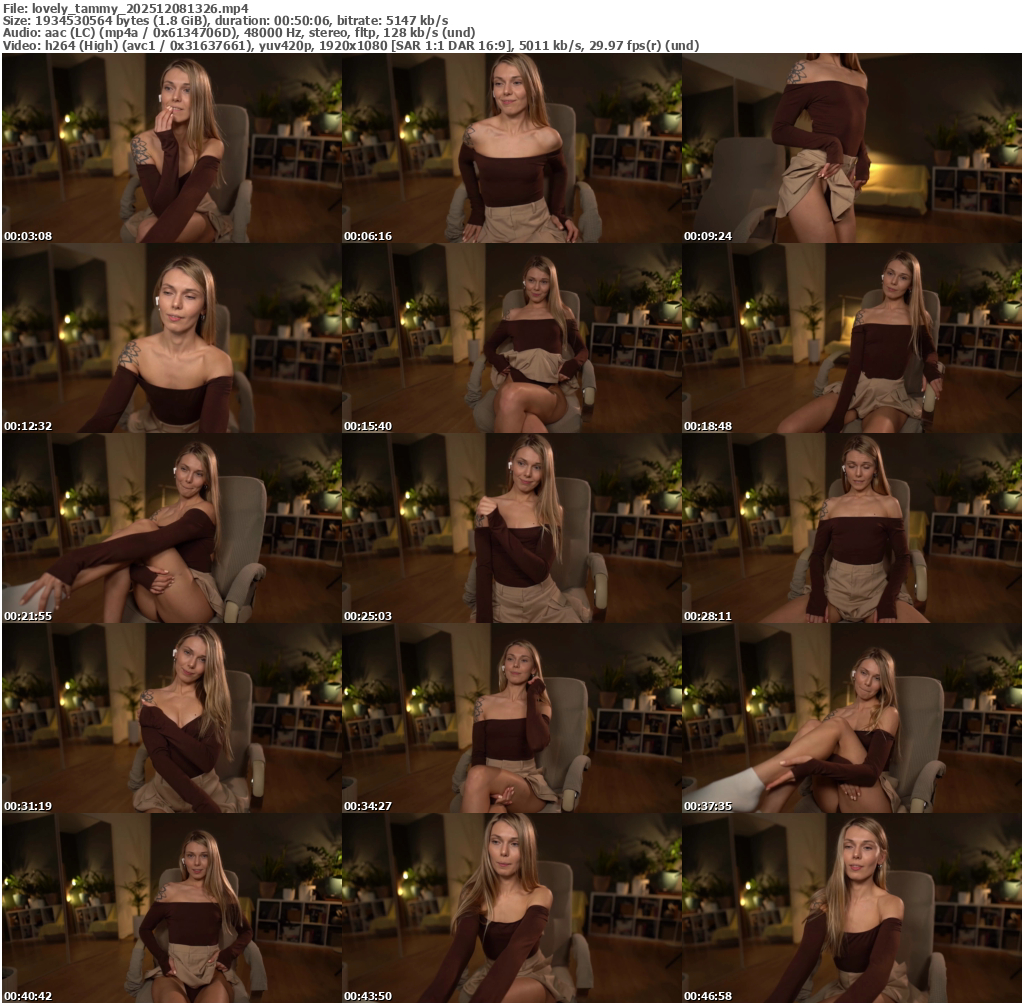Open the frame timestamped 00:28:11
1024x1003 pixels.
852,528
